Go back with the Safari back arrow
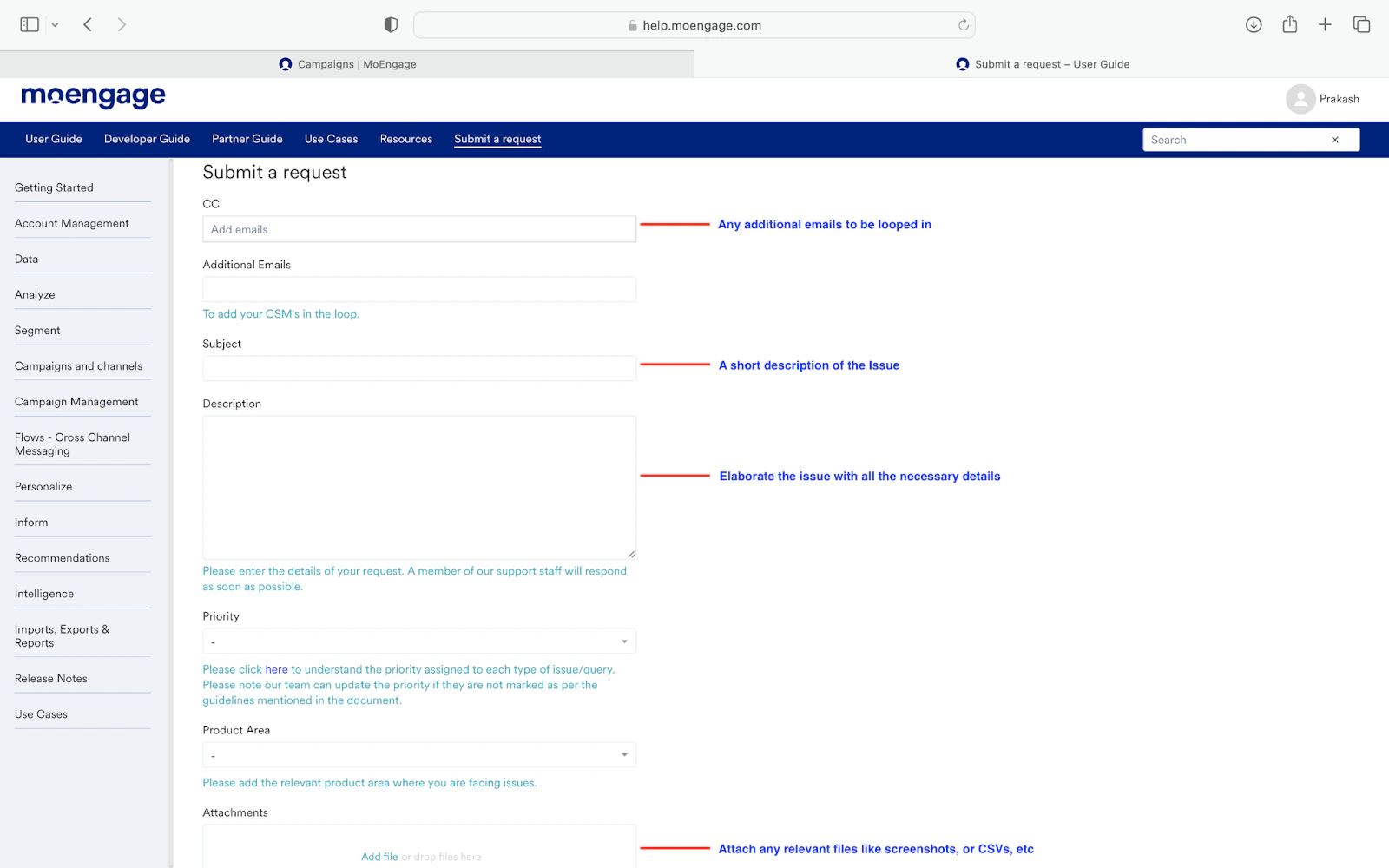The height and width of the screenshot is (868, 1389). click(x=88, y=25)
